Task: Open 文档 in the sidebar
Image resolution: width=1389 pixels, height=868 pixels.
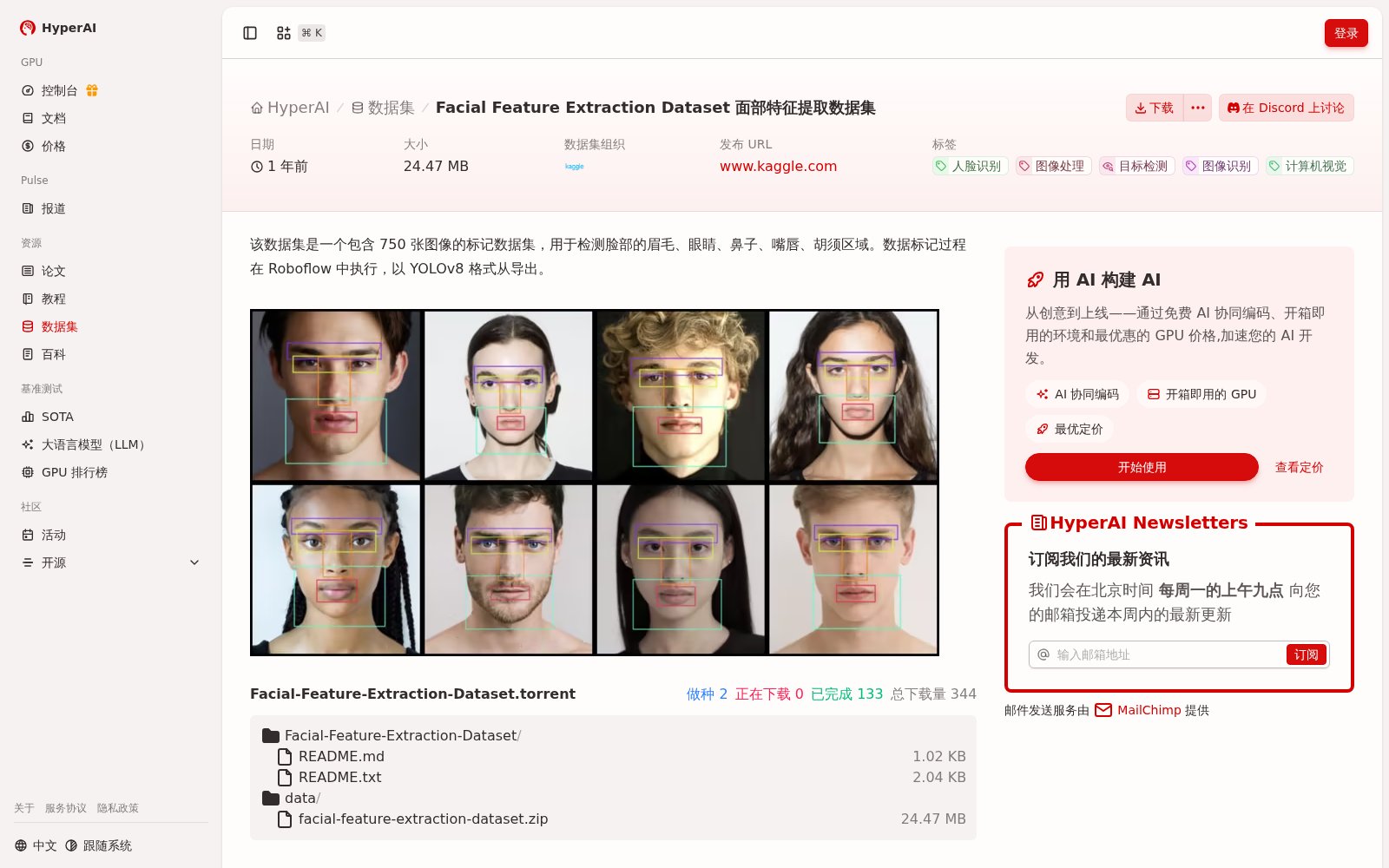Action: (x=54, y=118)
